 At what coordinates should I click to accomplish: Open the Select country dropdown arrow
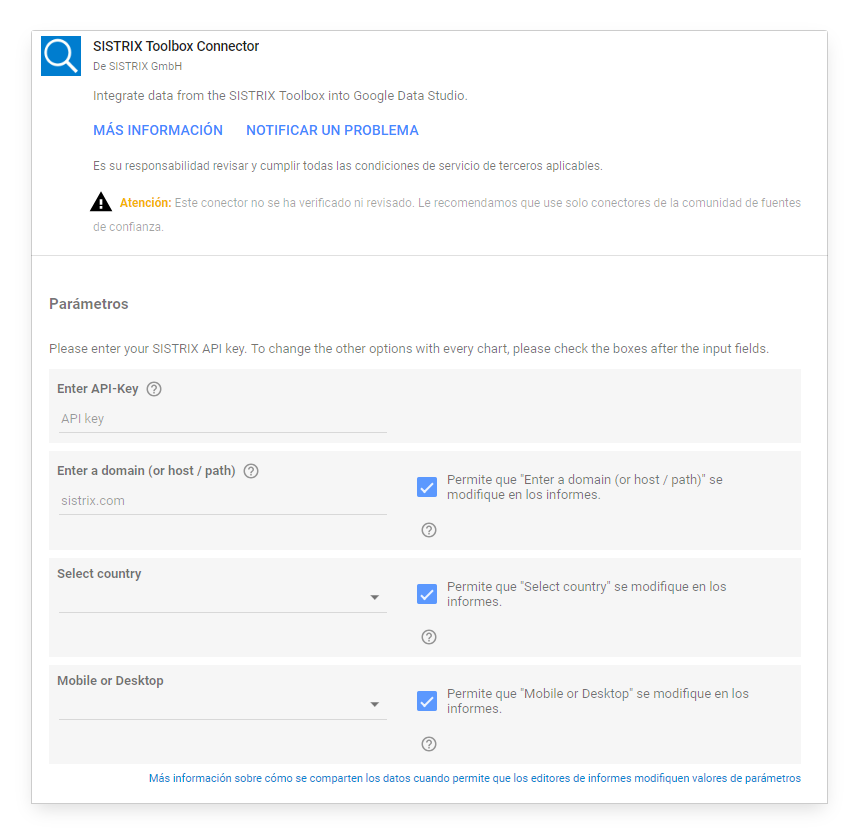click(375, 598)
